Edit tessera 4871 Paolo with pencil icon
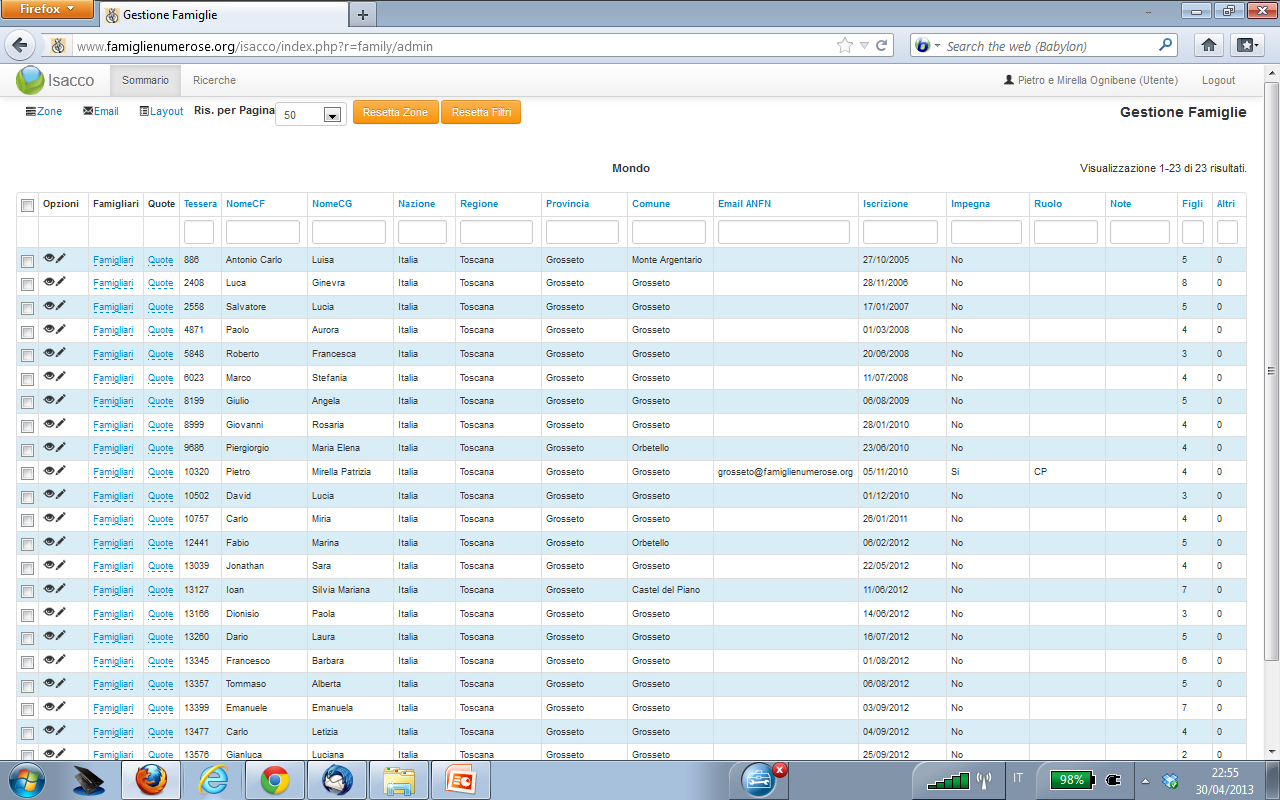Screen dimensions: 1280x800 pyautogui.click(x=61, y=329)
